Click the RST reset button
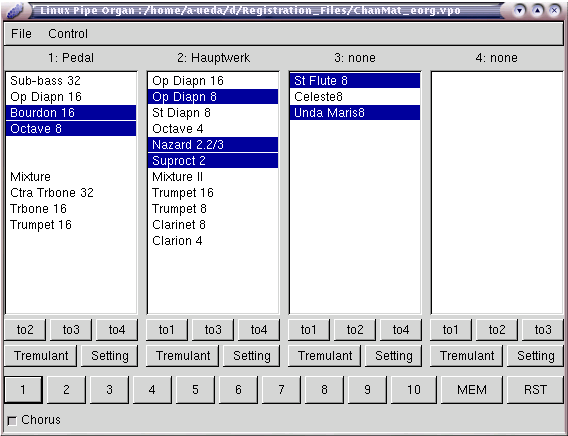Image resolution: width=568 pixels, height=436 pixels. [x=535, y=390]
